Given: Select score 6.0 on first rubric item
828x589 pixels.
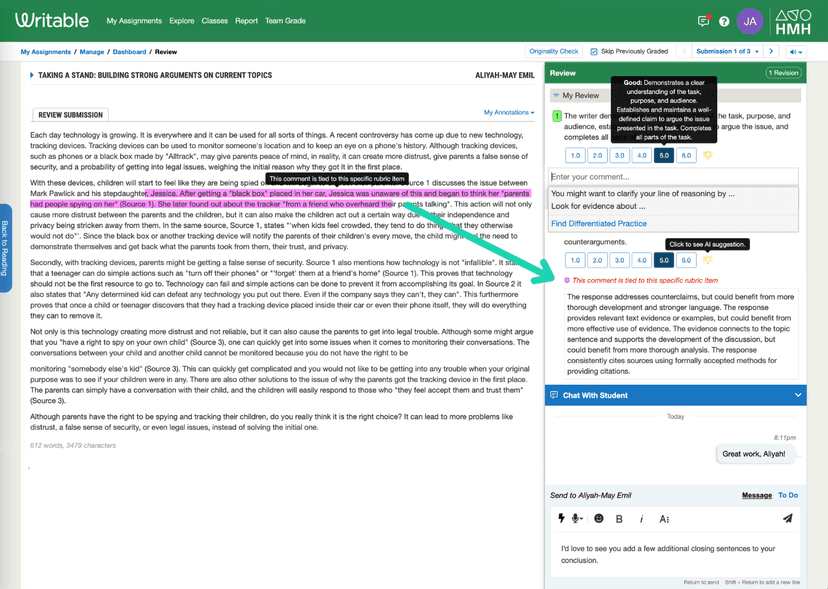Looking at the screenshot, I should point(686,156).
